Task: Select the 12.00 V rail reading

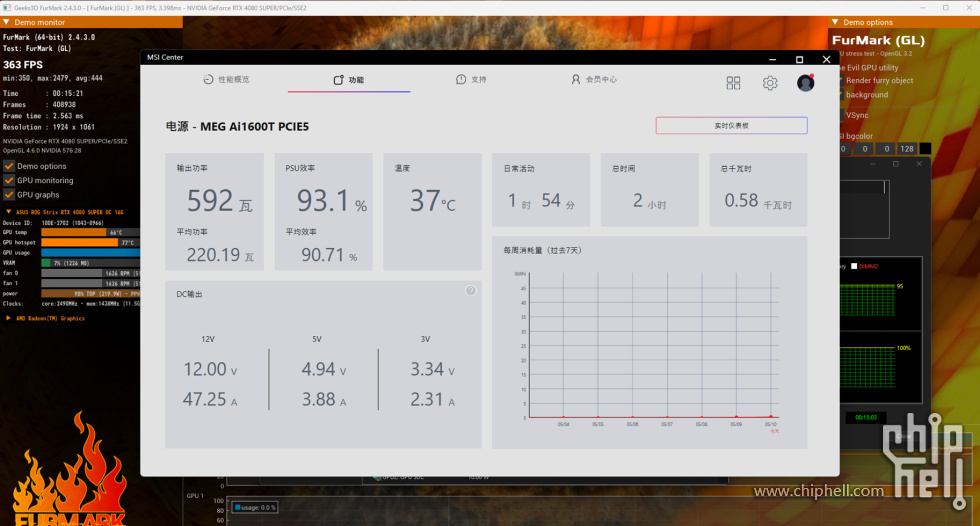Action: point(211,369)
